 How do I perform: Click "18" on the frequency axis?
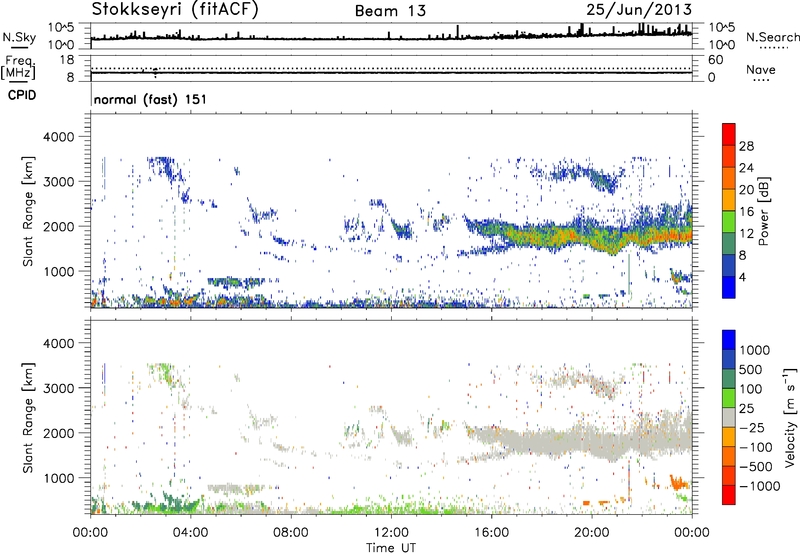[67, 60]
